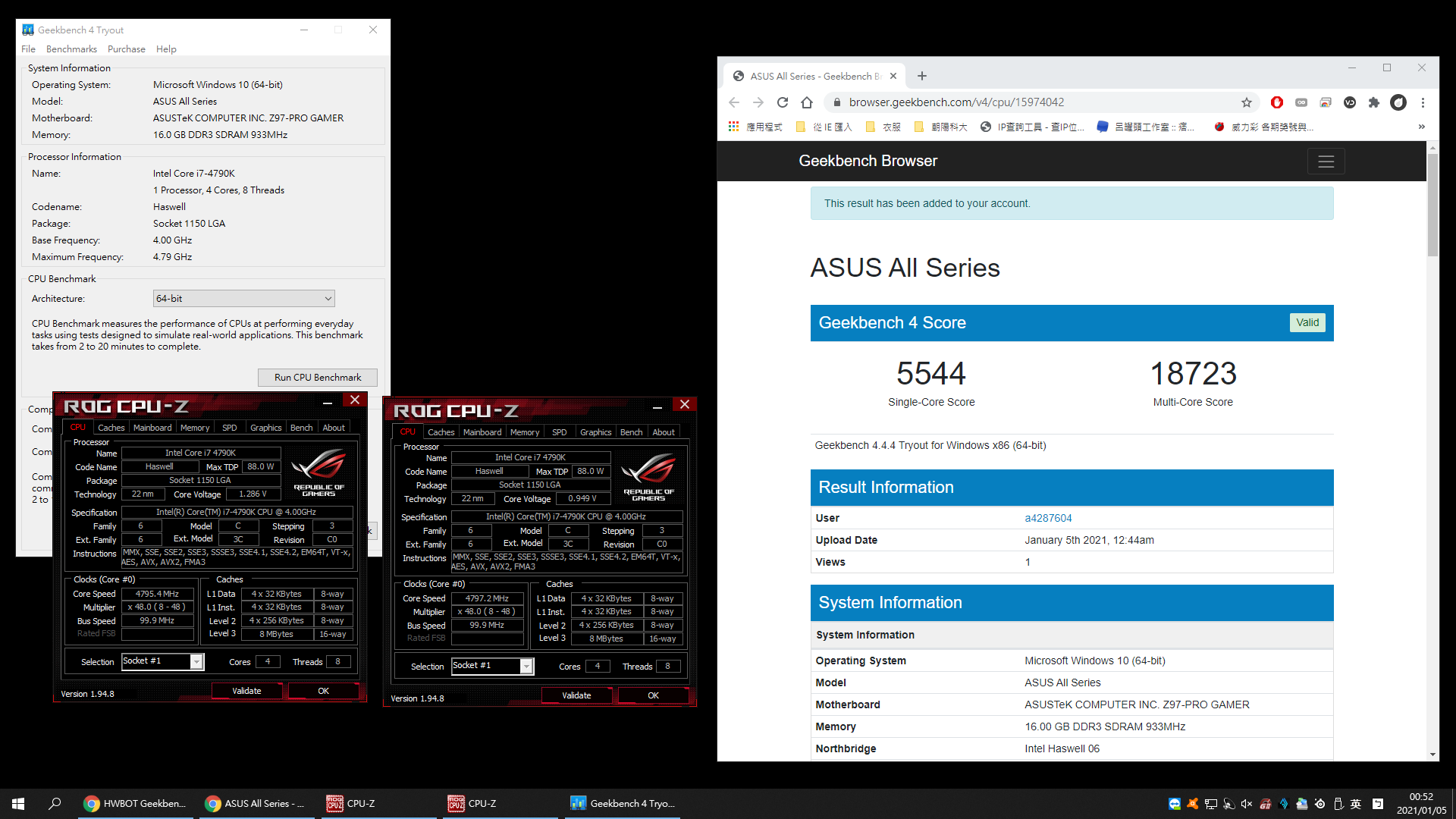
Task: Open the network tray icon
Action: pyautogui.click(x=1211, y=804)
